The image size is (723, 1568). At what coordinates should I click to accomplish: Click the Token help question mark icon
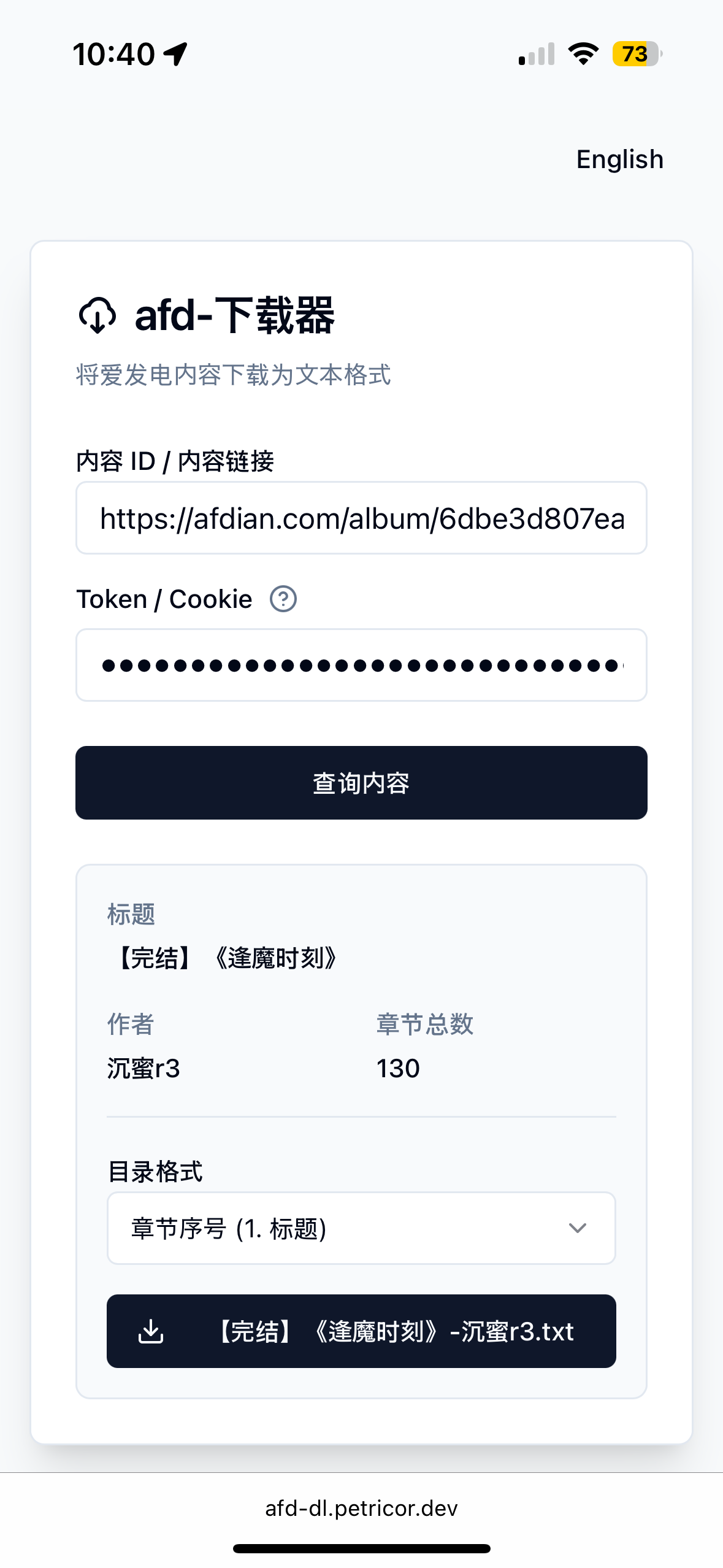coord(283,599)
